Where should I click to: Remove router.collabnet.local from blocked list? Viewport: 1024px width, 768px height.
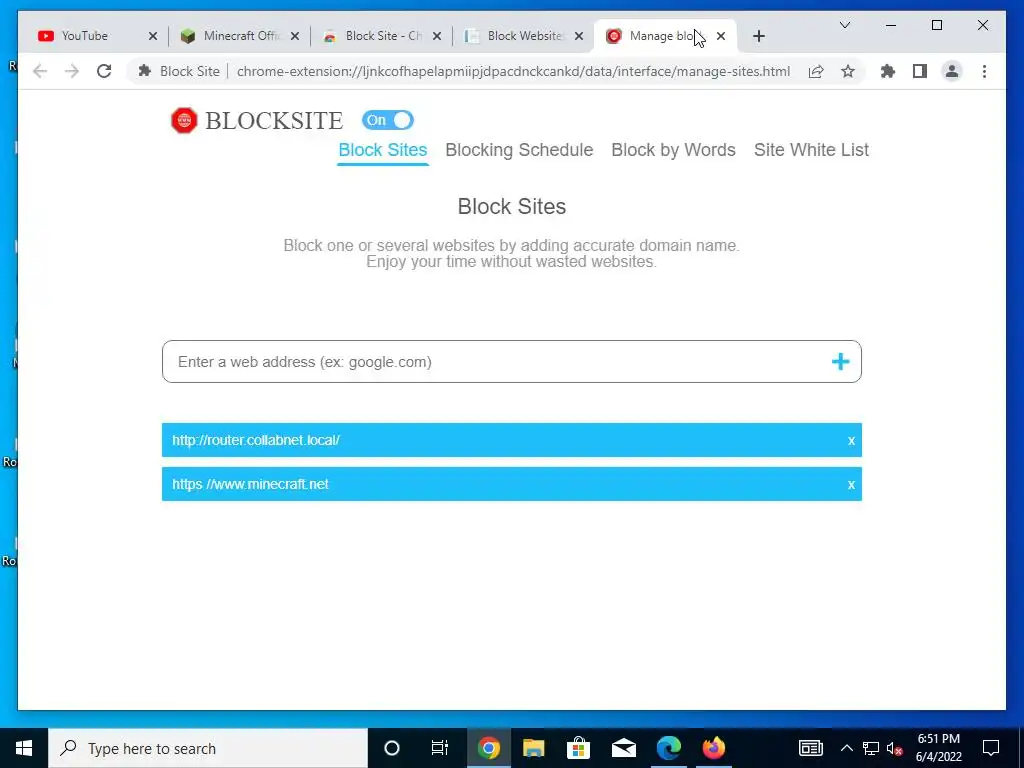click(x=851, y=441)
